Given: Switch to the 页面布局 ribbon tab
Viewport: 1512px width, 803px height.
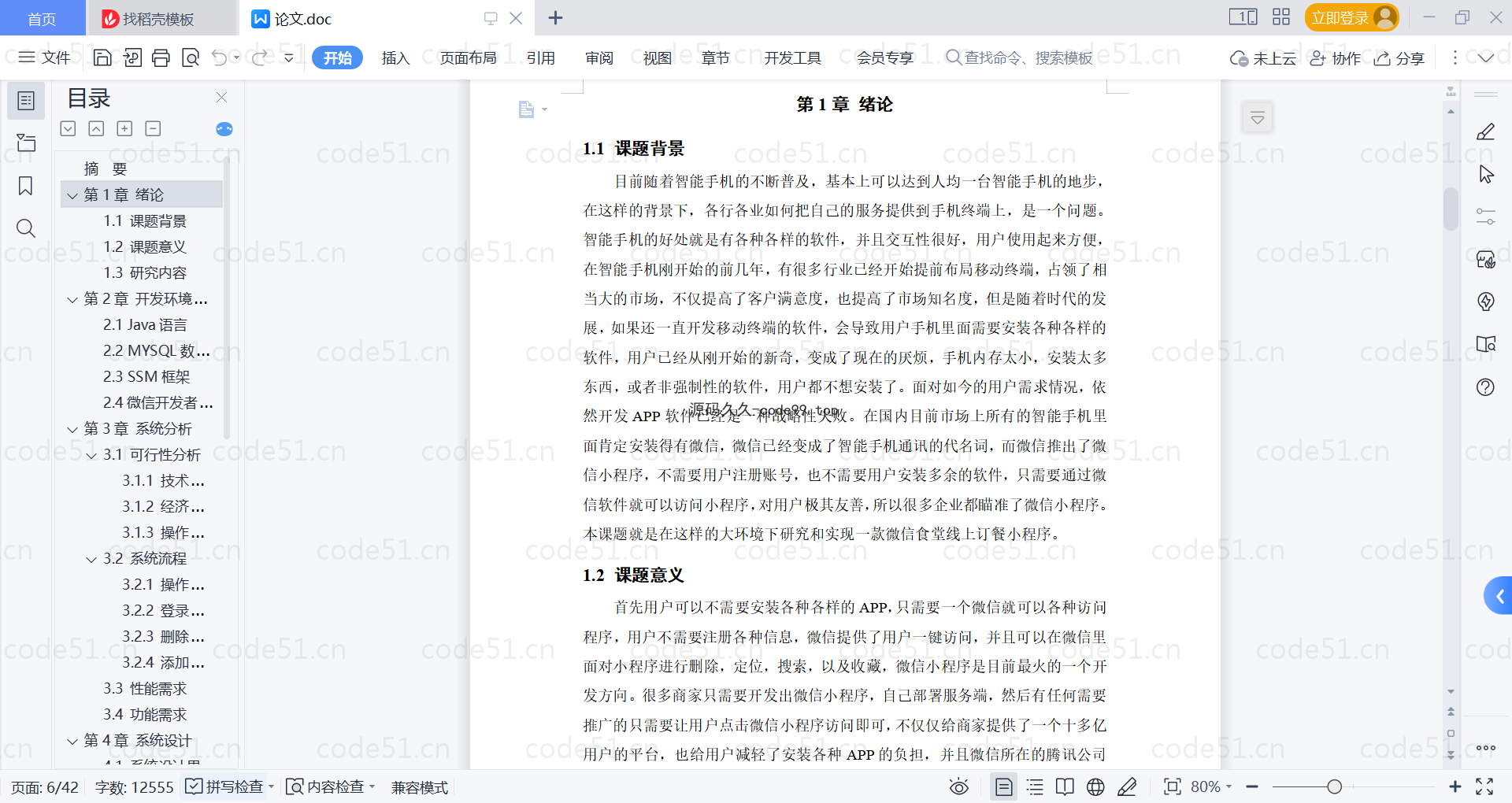Looking at the screenshot, I should click(468, 57).
